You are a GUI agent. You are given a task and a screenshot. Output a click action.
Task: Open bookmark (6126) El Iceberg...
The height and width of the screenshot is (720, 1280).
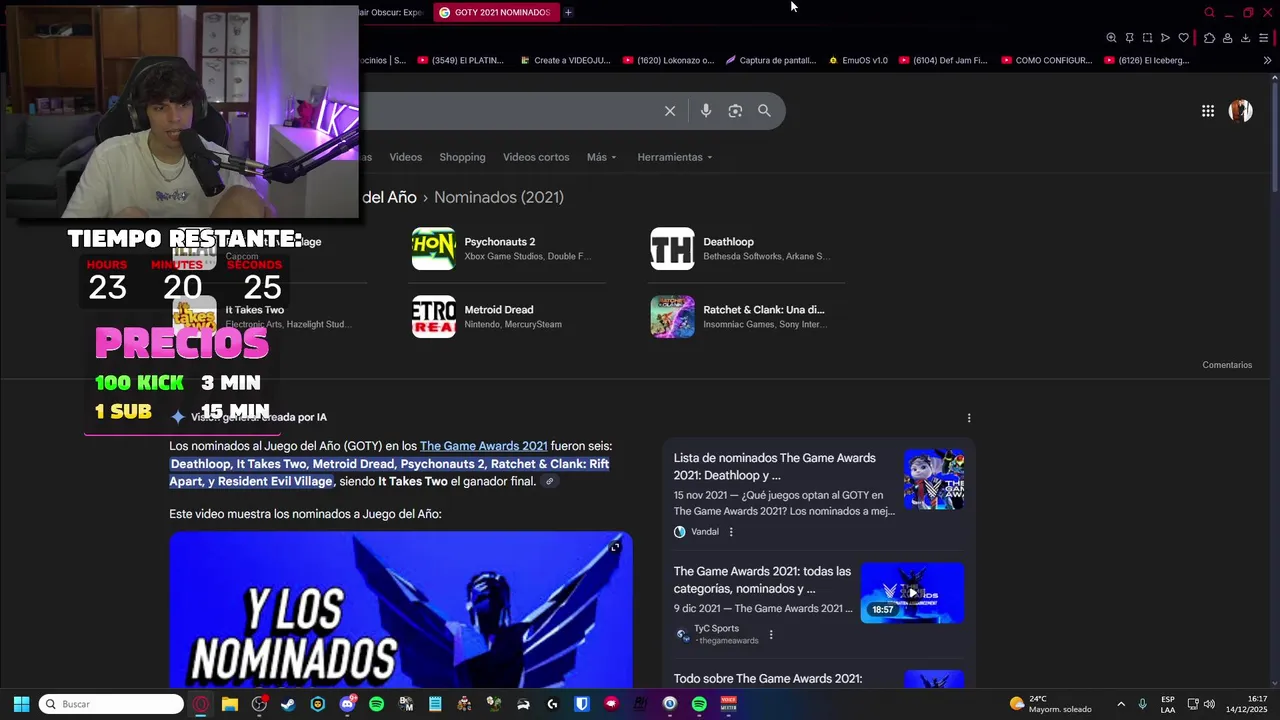1147,60
